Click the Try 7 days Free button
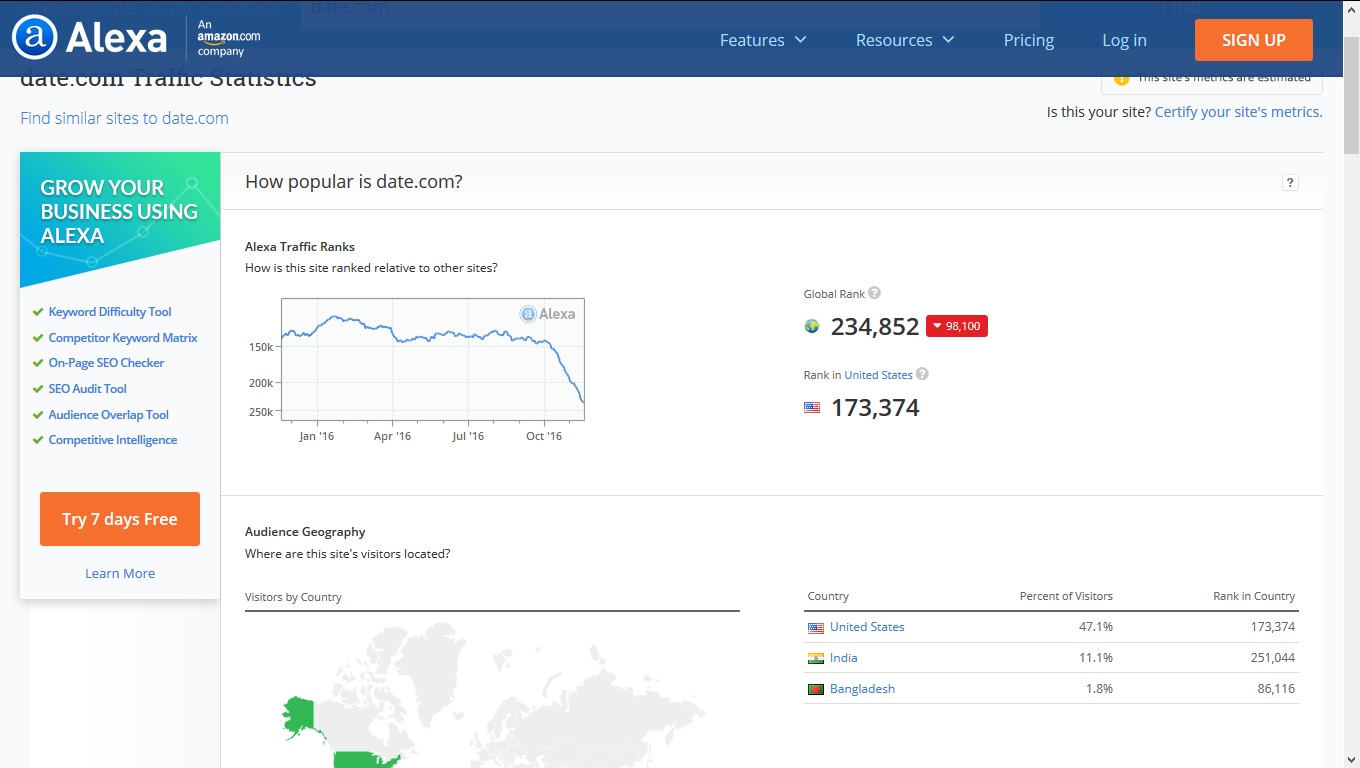The image size is (1360, 768). coord(120,519)
